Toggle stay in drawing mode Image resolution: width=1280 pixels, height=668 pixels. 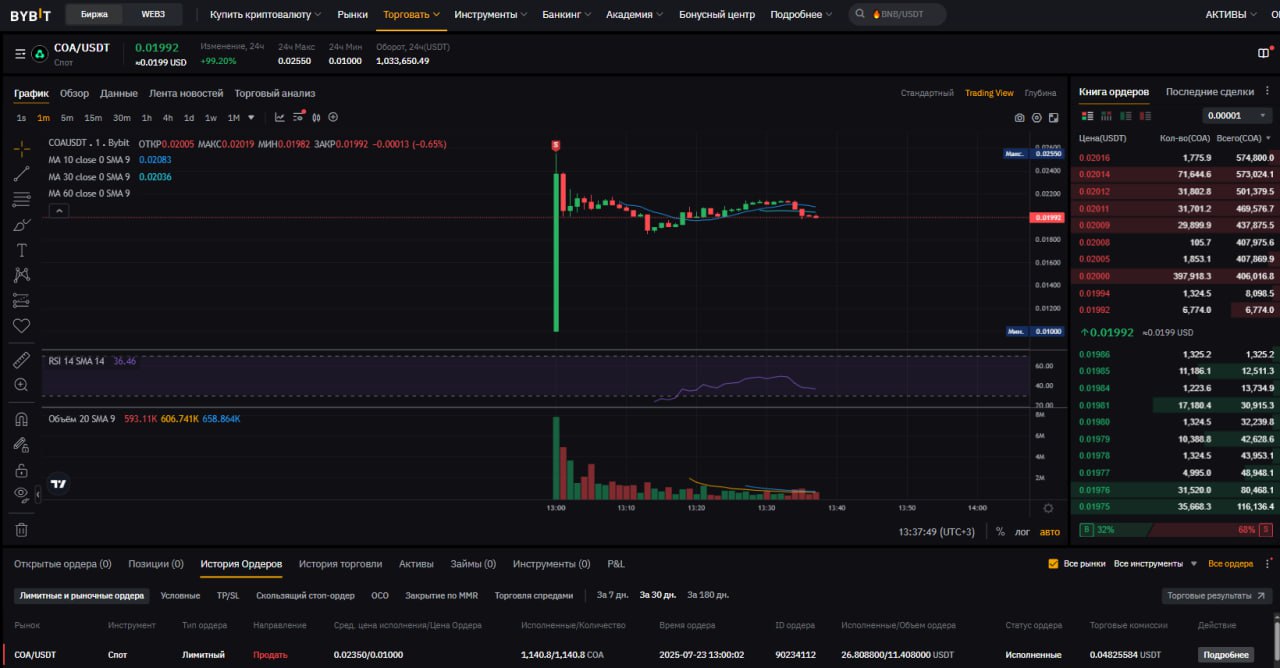coord(22,445)
